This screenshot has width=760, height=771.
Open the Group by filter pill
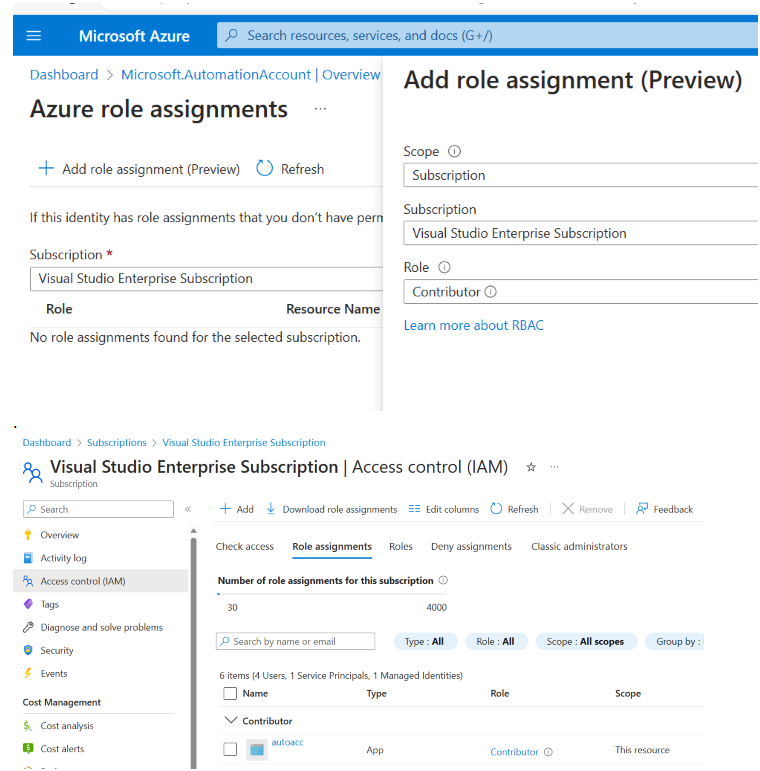click(674, 642)
